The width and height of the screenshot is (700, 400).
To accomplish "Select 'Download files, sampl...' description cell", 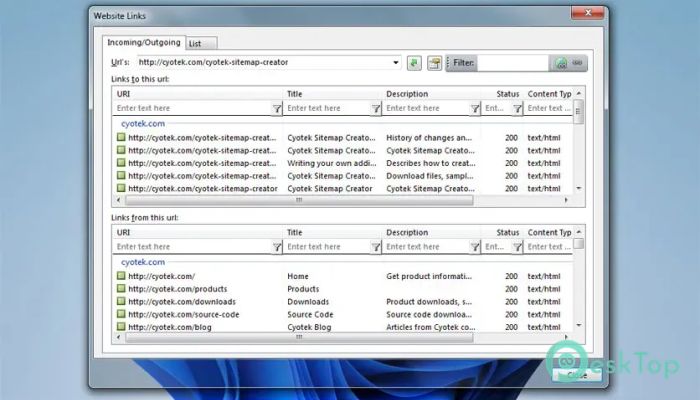I will click(430, 176).
